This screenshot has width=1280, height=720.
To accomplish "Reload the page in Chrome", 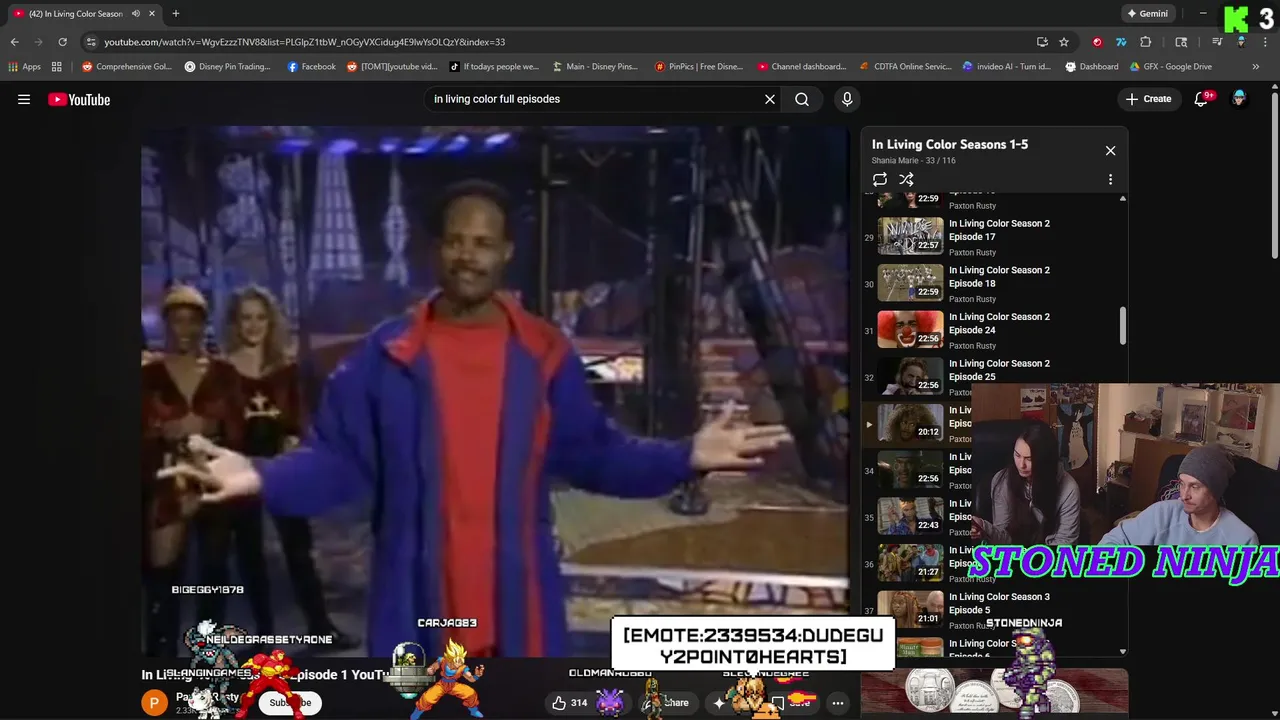I will pyautogui.click(x=62, y=42).
